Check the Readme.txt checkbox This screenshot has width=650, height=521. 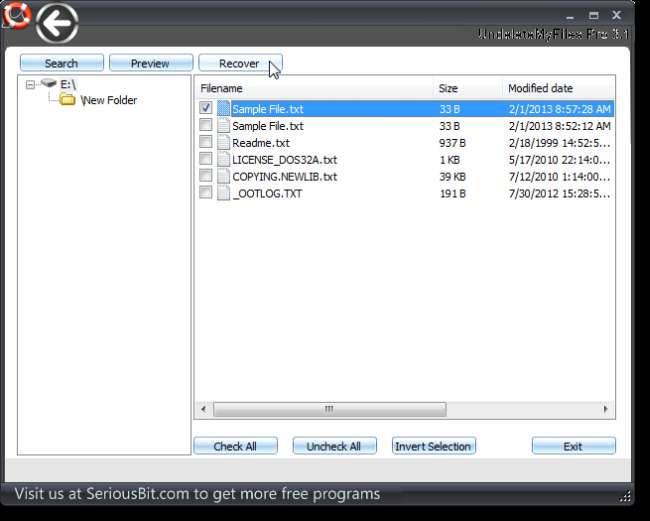pos(205,143)
